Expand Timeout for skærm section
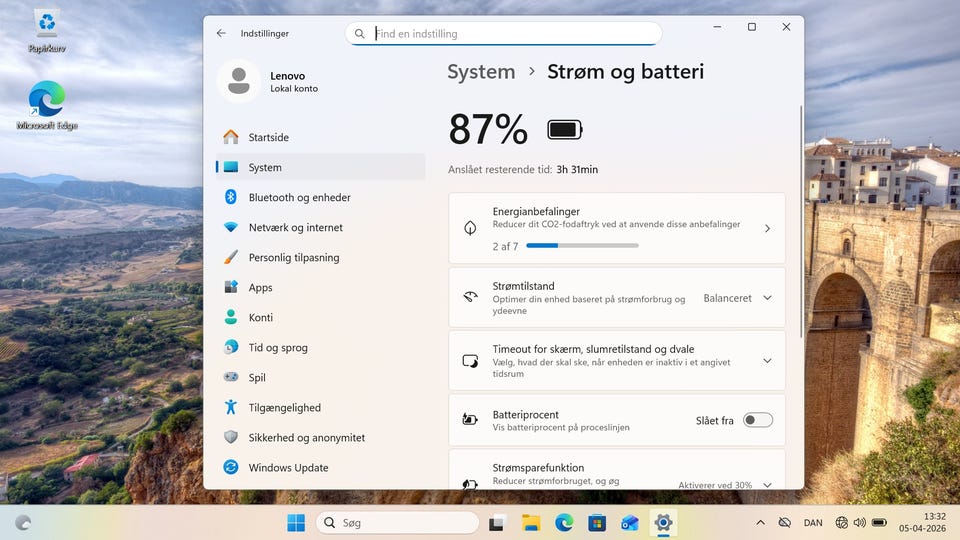The image size is (960, 540). (767, 361)
